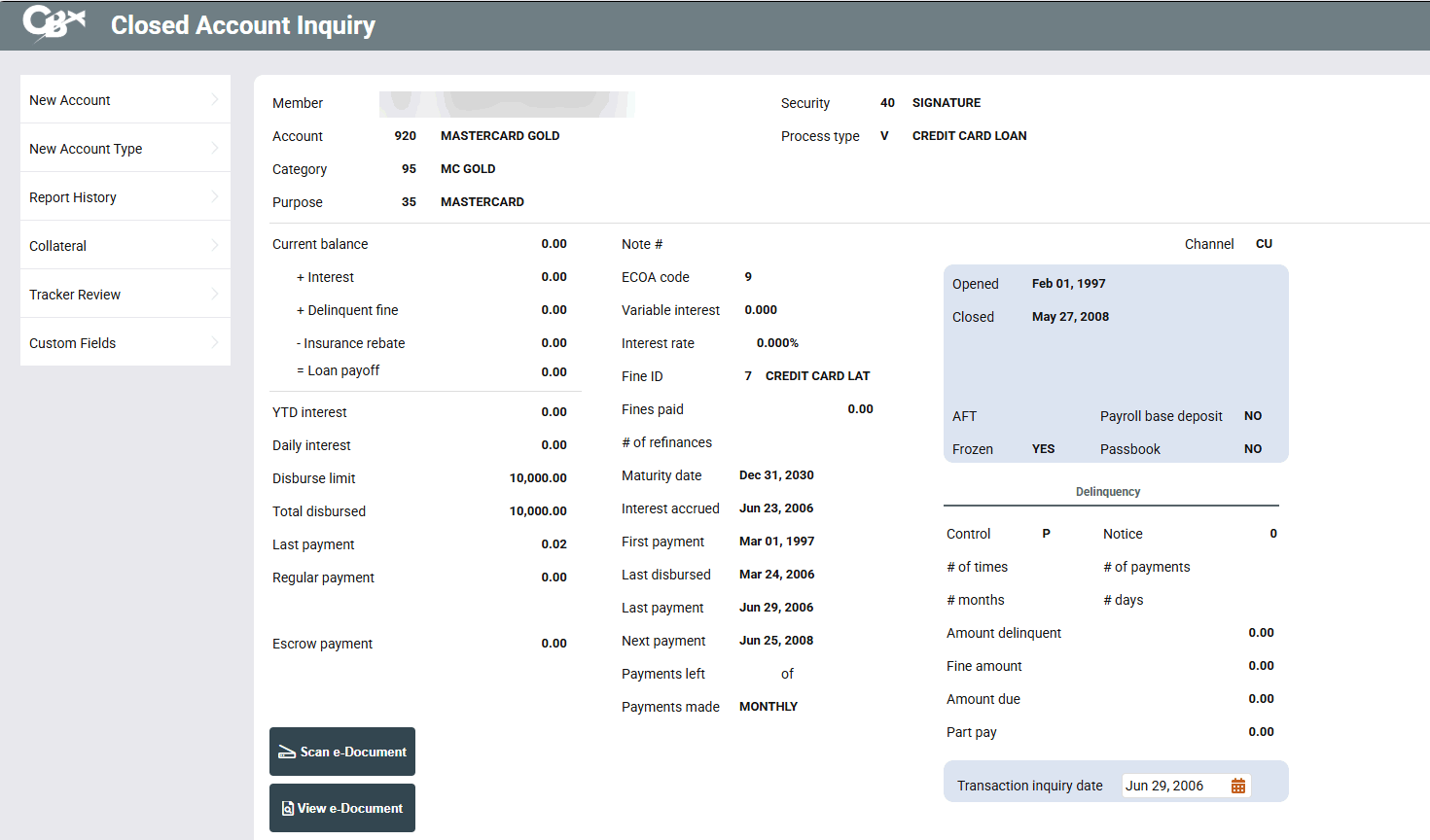Expand the Report History chevron
This screenshot has width=1430, height=840.
coord(214,196)
